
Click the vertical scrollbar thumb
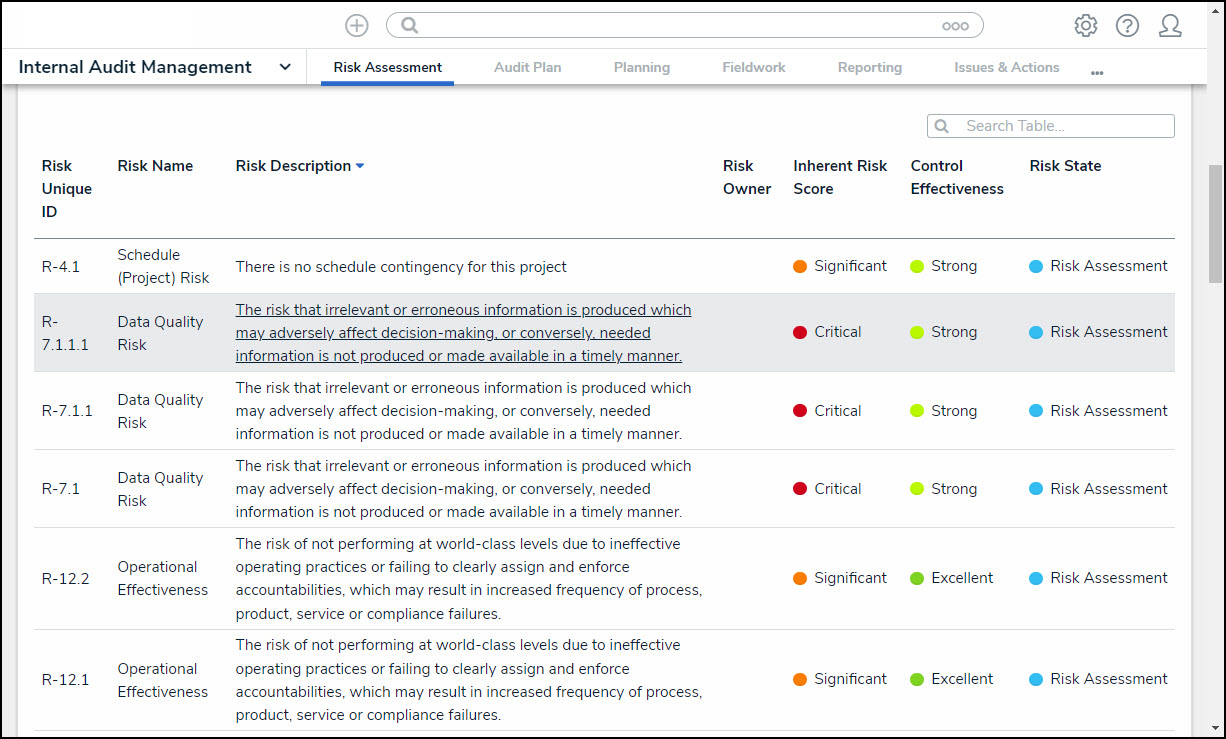[x=1215, y=225]
